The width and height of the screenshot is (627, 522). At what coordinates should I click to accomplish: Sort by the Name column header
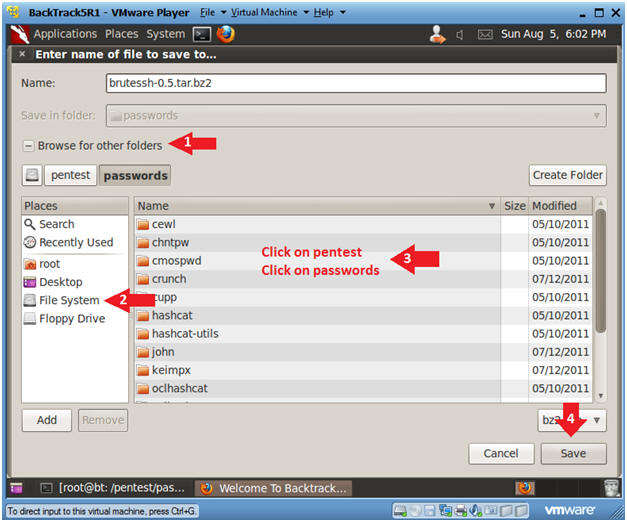tap(317, 206)
